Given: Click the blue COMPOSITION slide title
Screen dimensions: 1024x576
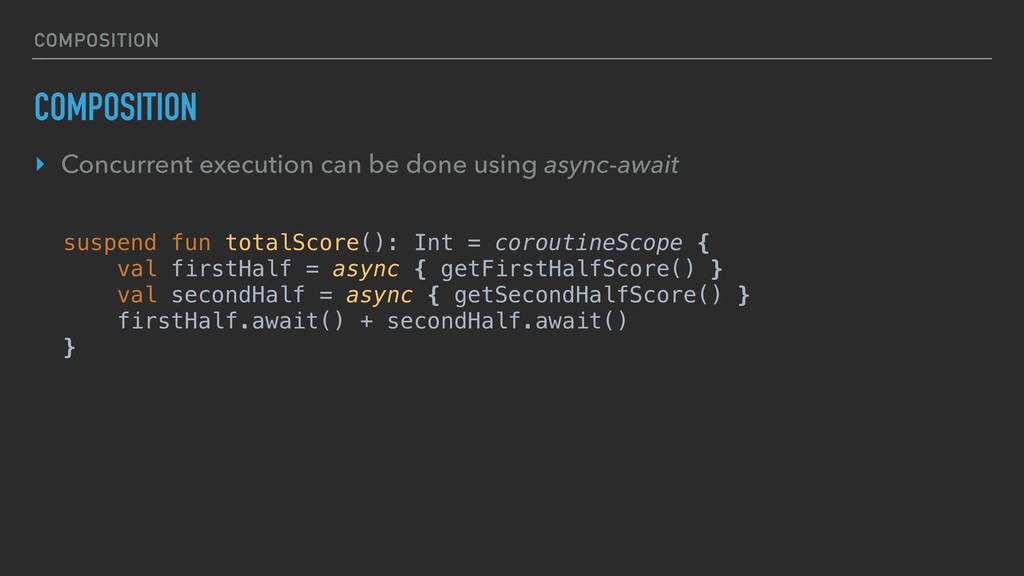Looking at the screenshot, I should click(115, 106).
